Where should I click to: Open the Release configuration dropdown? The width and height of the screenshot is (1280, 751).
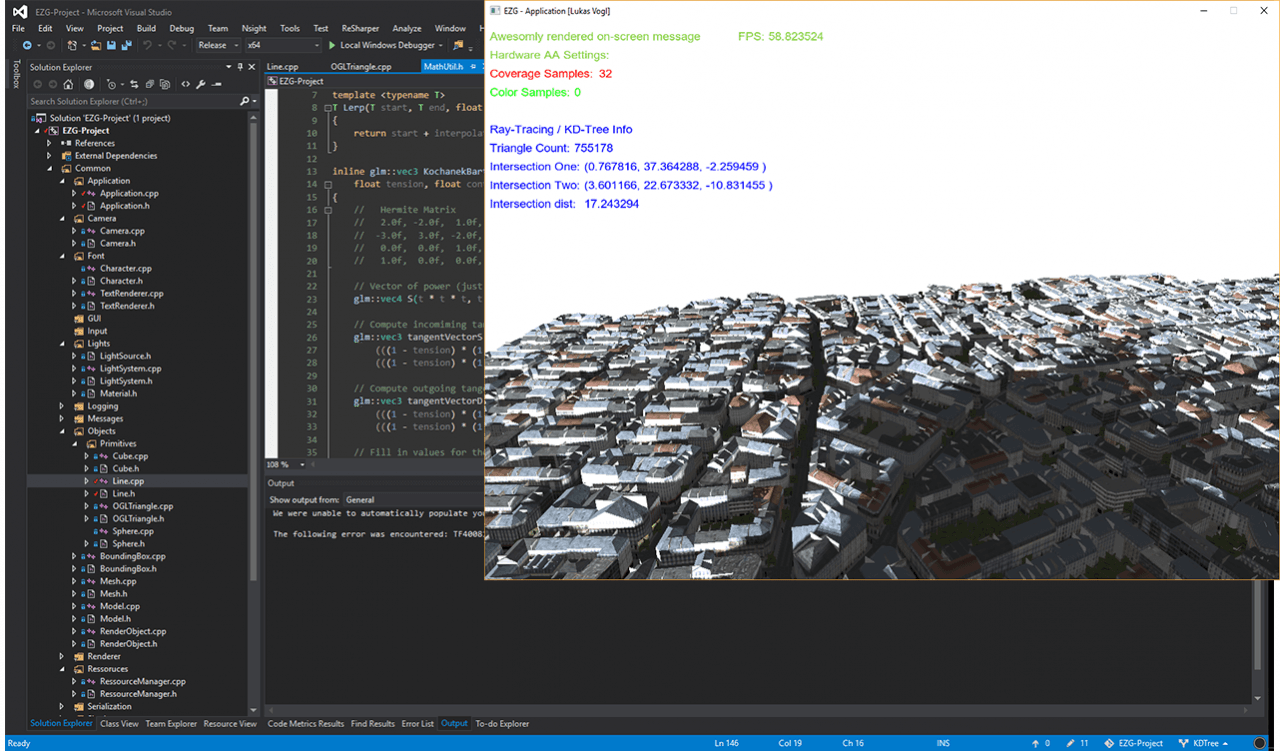click(x=218, y=46)
